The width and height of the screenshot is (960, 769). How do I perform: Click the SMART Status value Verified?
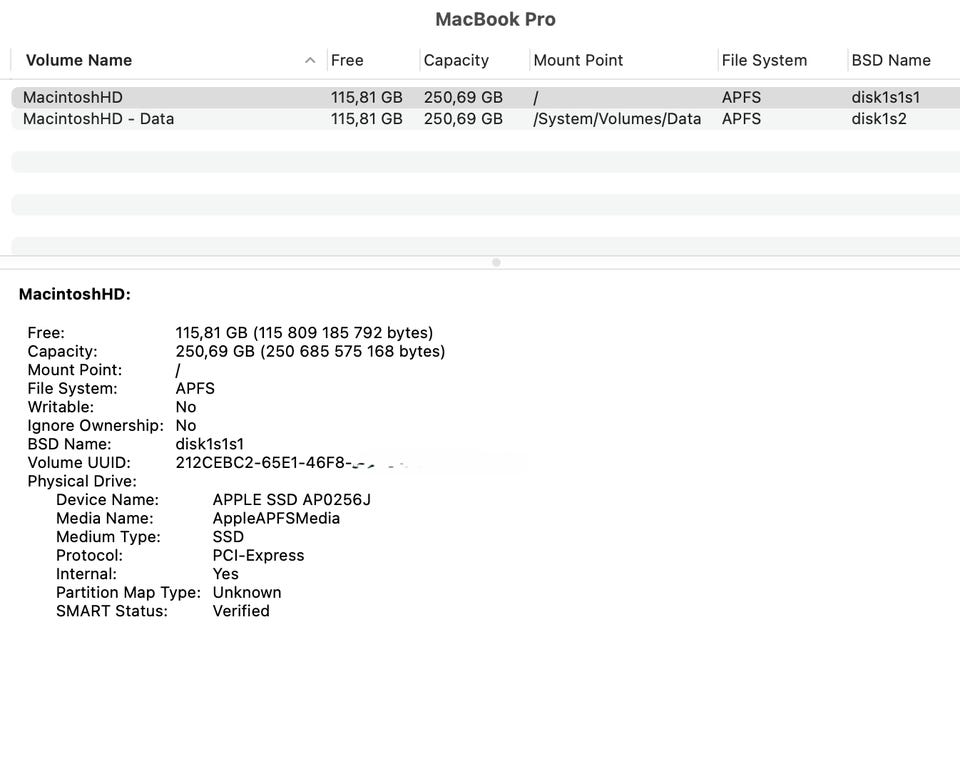(x=241, y=611)
